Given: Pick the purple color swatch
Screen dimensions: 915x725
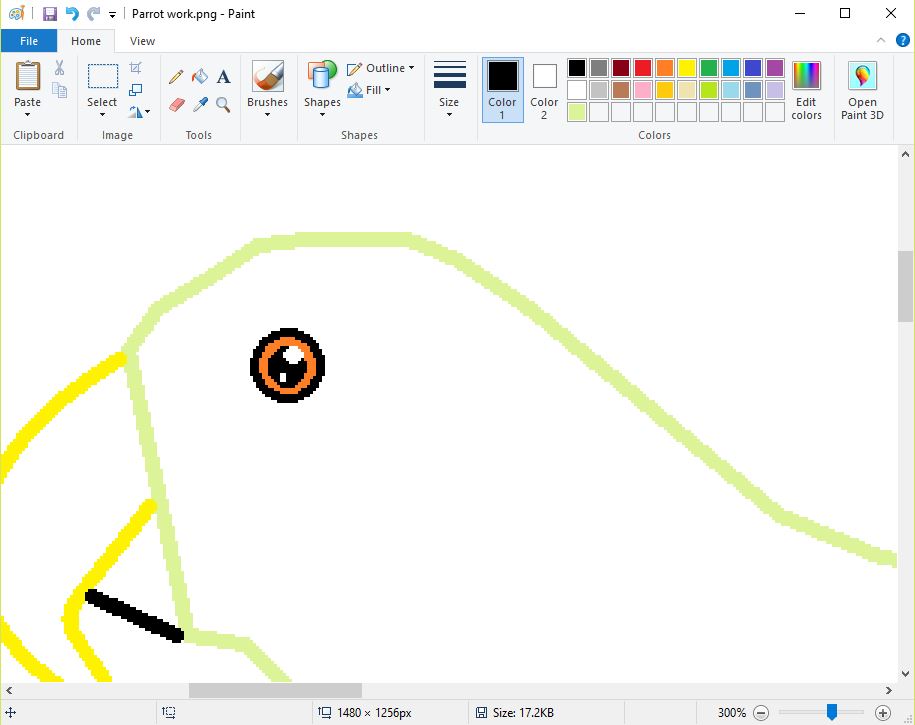Looking at the screenshot, I should (x=775, y=68).
